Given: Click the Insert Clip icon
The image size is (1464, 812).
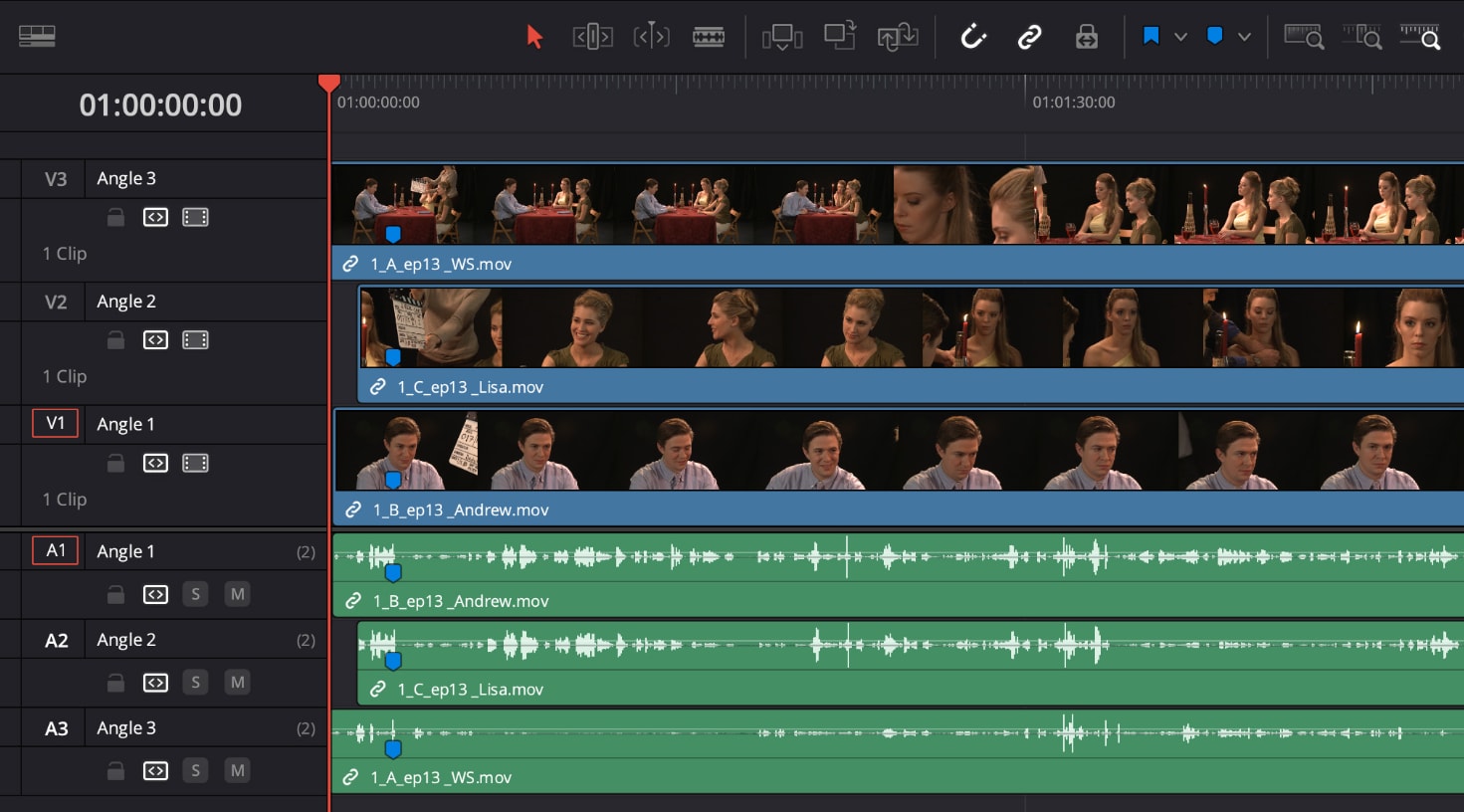Looking at the screenshot, I should click(x=782, y=36).
